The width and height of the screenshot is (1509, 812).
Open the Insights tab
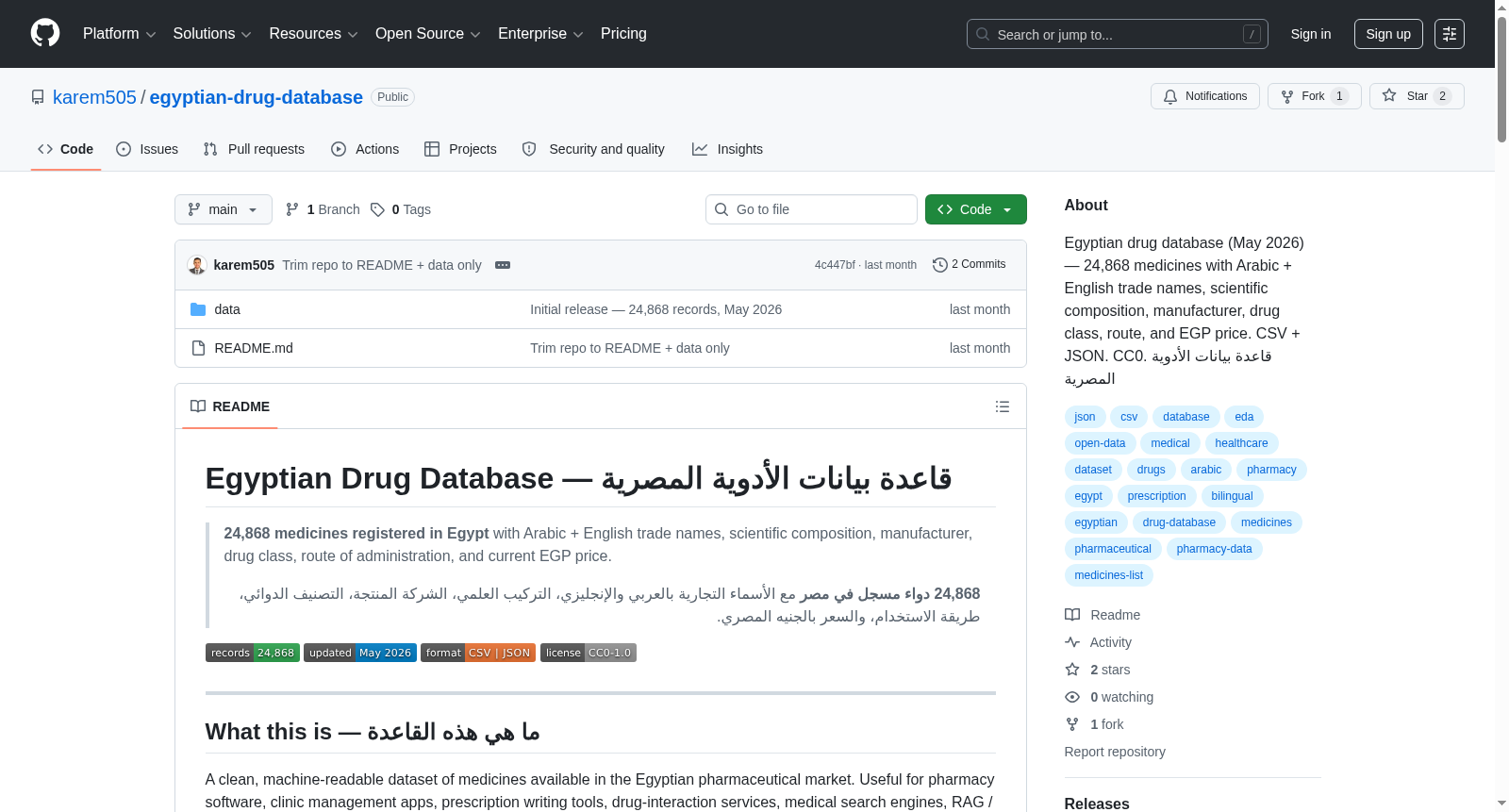coord(727,149)
